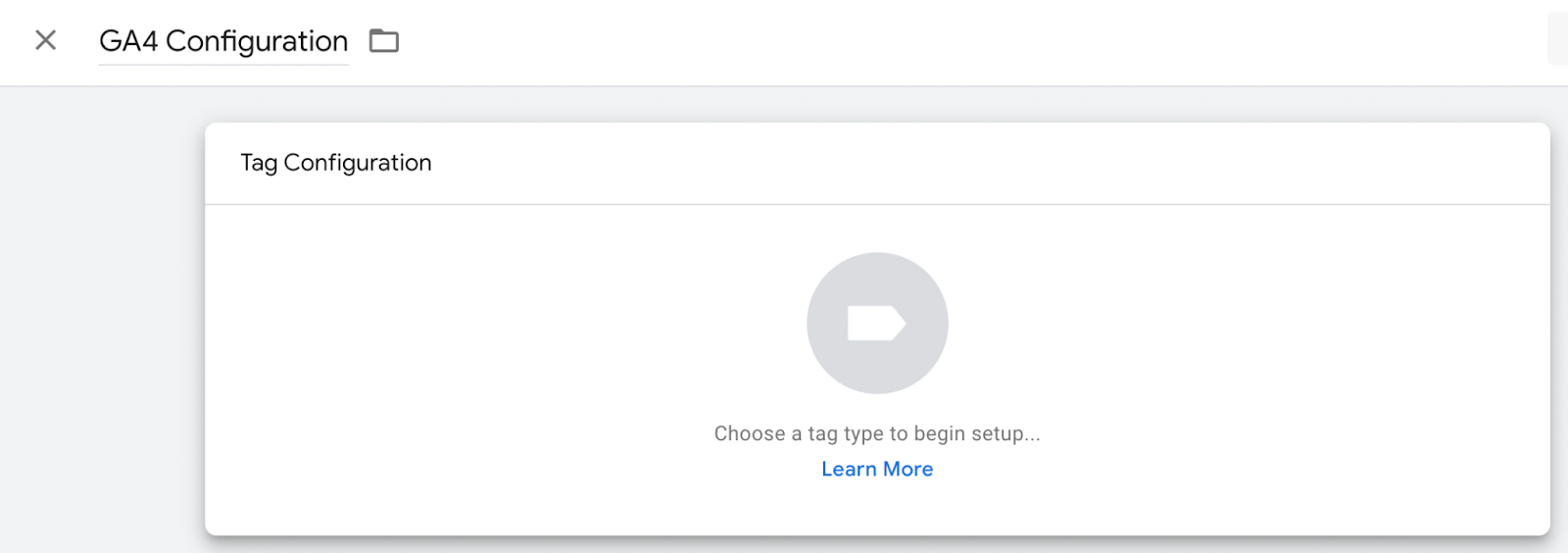The image size is (1568, 553).
Task: Click the white tag glyph inside the circle
Action: [x=877, y=323]
